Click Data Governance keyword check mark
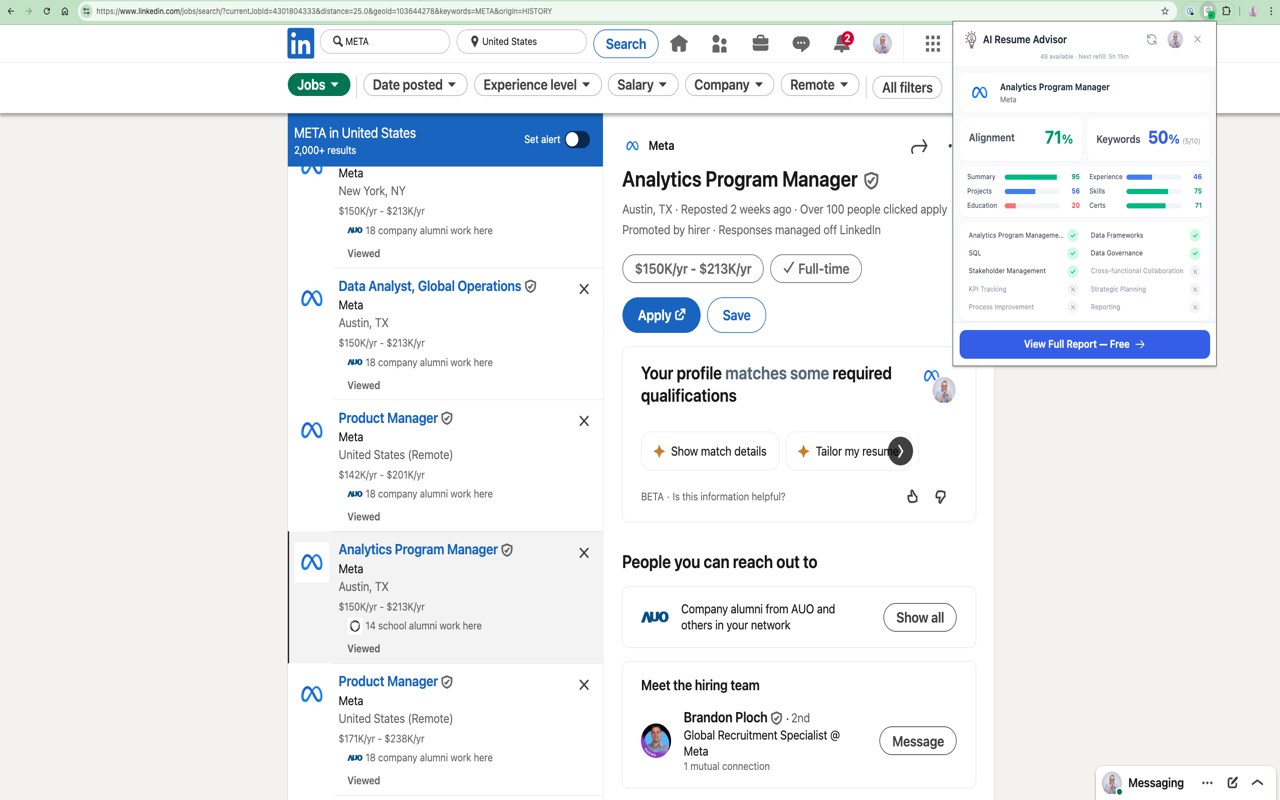 pos(1194,253)
